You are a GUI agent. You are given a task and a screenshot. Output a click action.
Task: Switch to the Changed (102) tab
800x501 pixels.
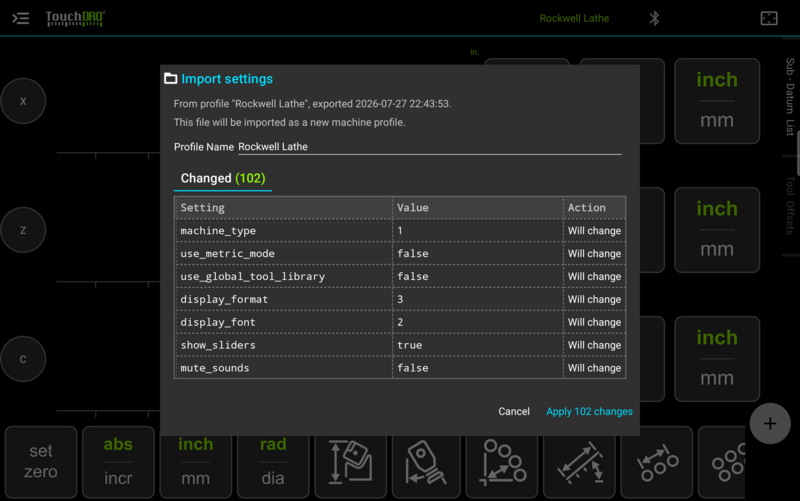(x=223, y=179)
